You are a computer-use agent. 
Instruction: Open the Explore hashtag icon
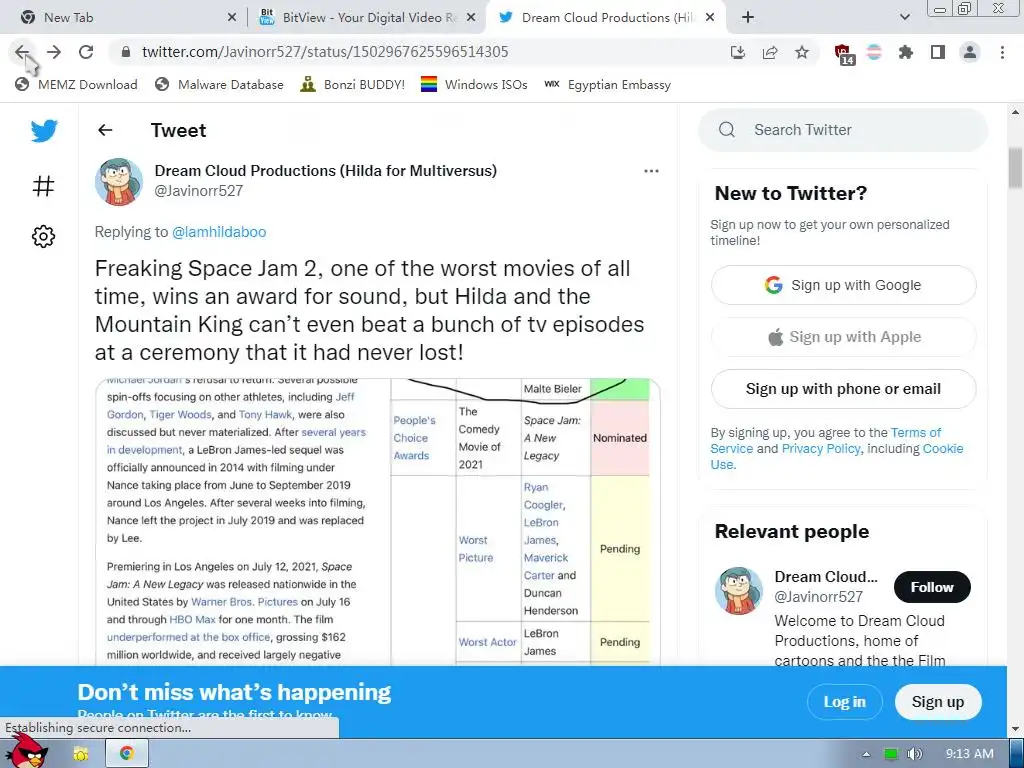coord(44,186)
